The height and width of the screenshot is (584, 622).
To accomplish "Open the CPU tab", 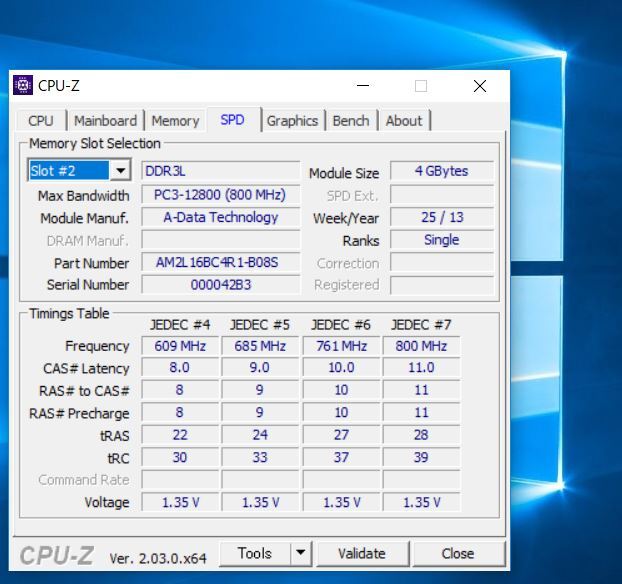I will coord(41,121).
